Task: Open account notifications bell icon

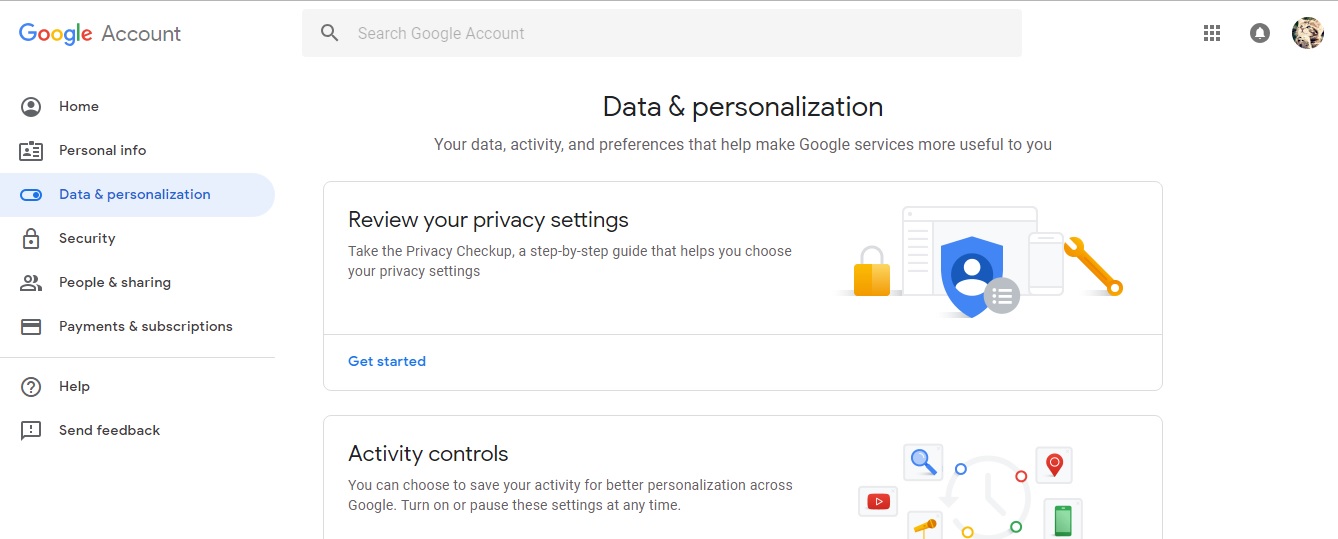Action: click(1260, 33)
